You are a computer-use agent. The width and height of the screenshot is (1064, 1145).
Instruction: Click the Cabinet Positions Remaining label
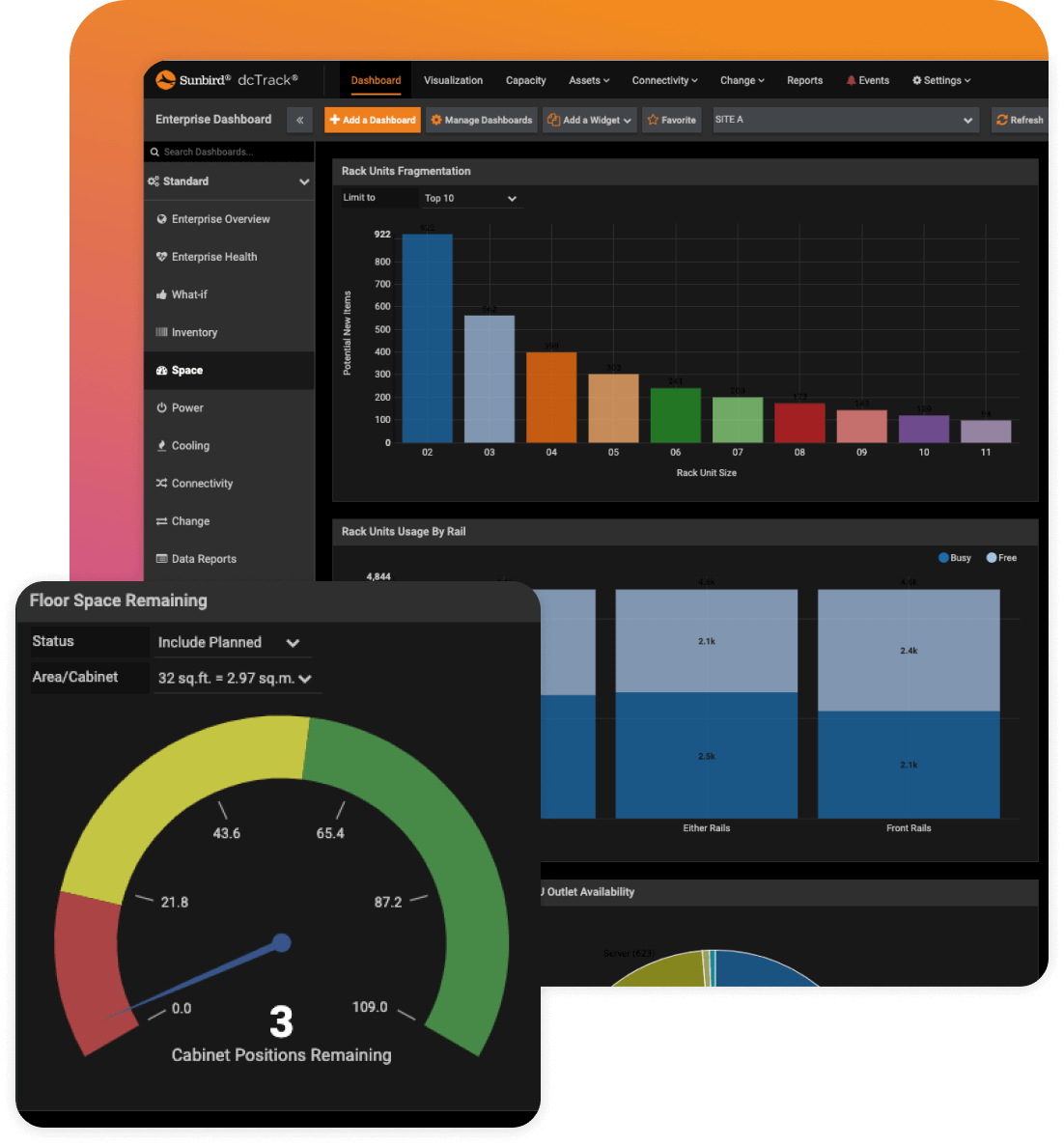pos(281,1055)
